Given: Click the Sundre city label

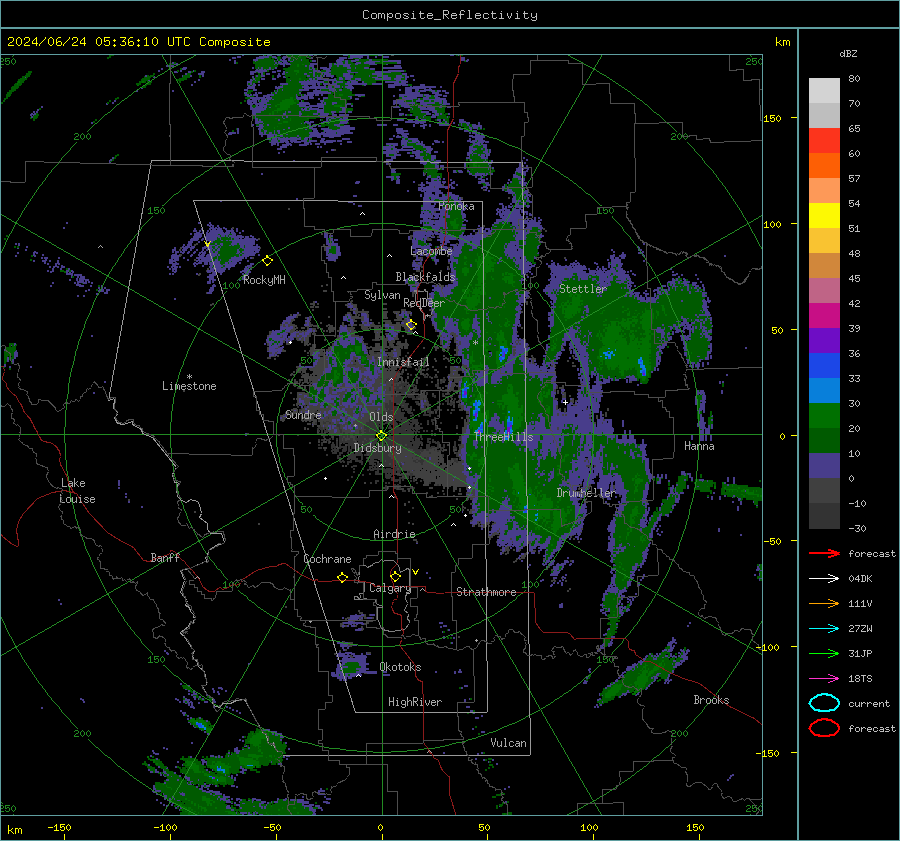Looking at the screenshot, I should tap(303, 414).
